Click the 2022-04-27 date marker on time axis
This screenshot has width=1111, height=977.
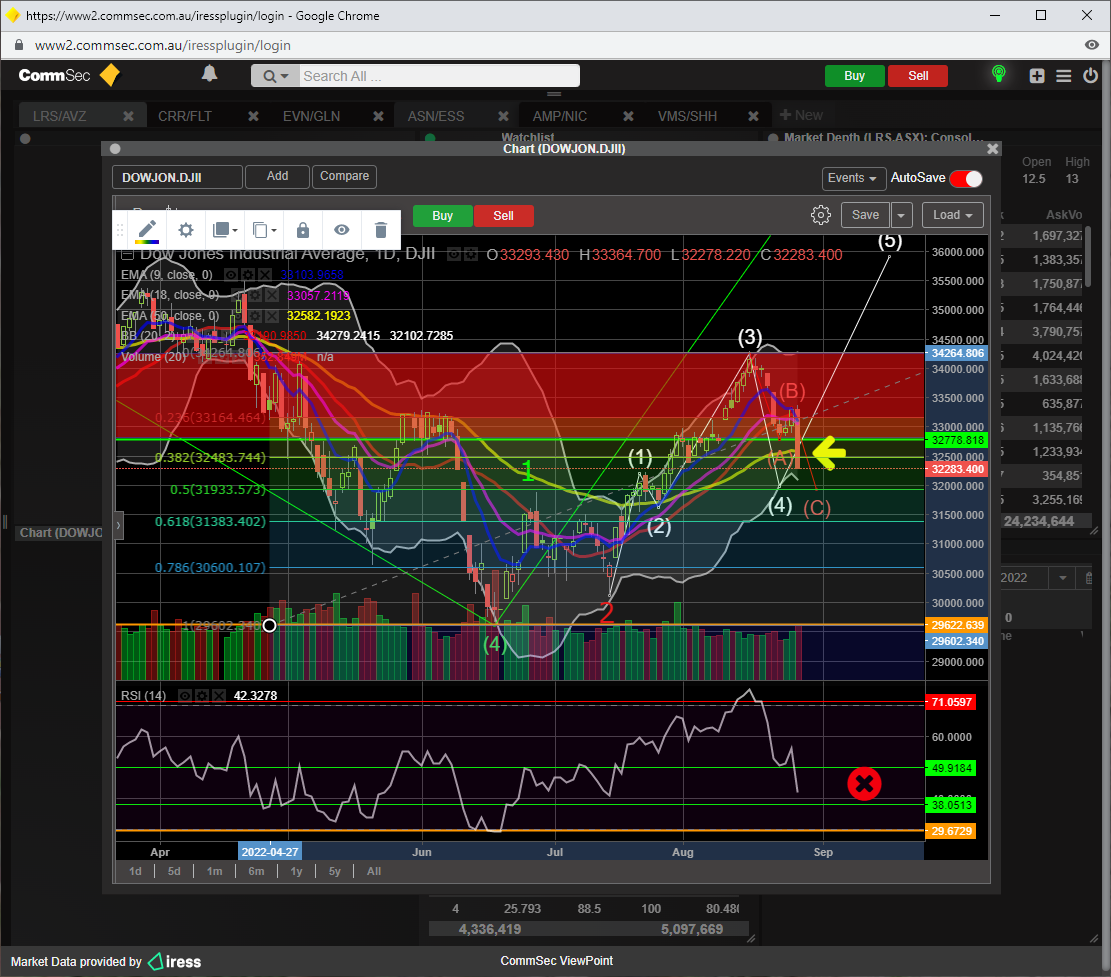(x=270, y=852)
